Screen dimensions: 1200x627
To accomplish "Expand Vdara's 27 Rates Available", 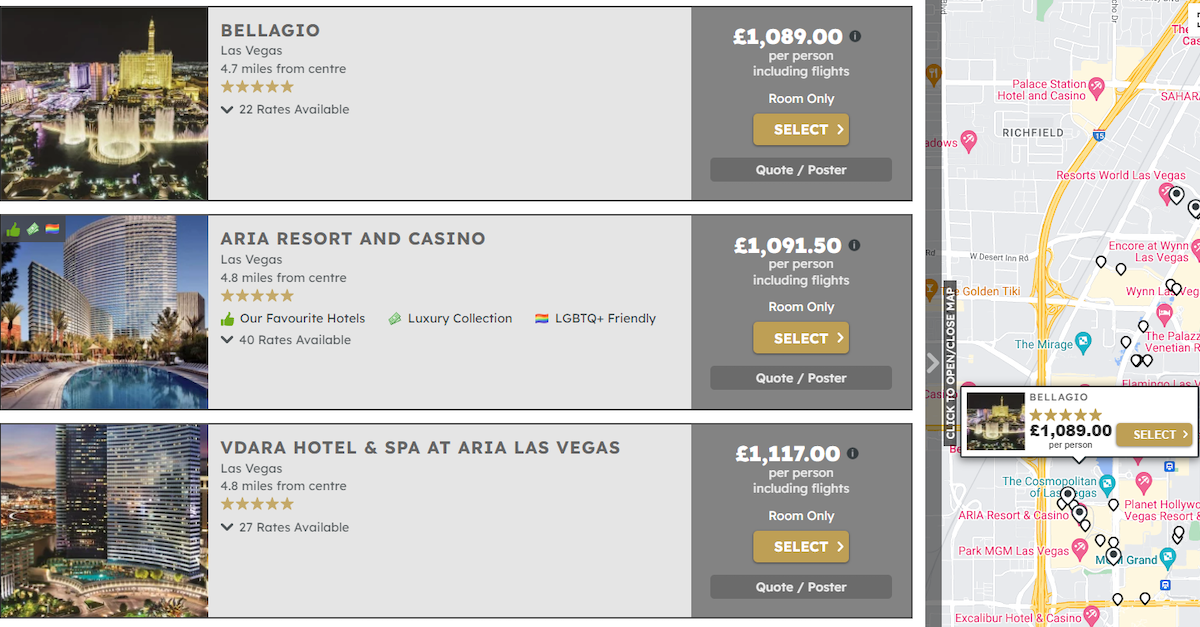I will pos(285,527).
